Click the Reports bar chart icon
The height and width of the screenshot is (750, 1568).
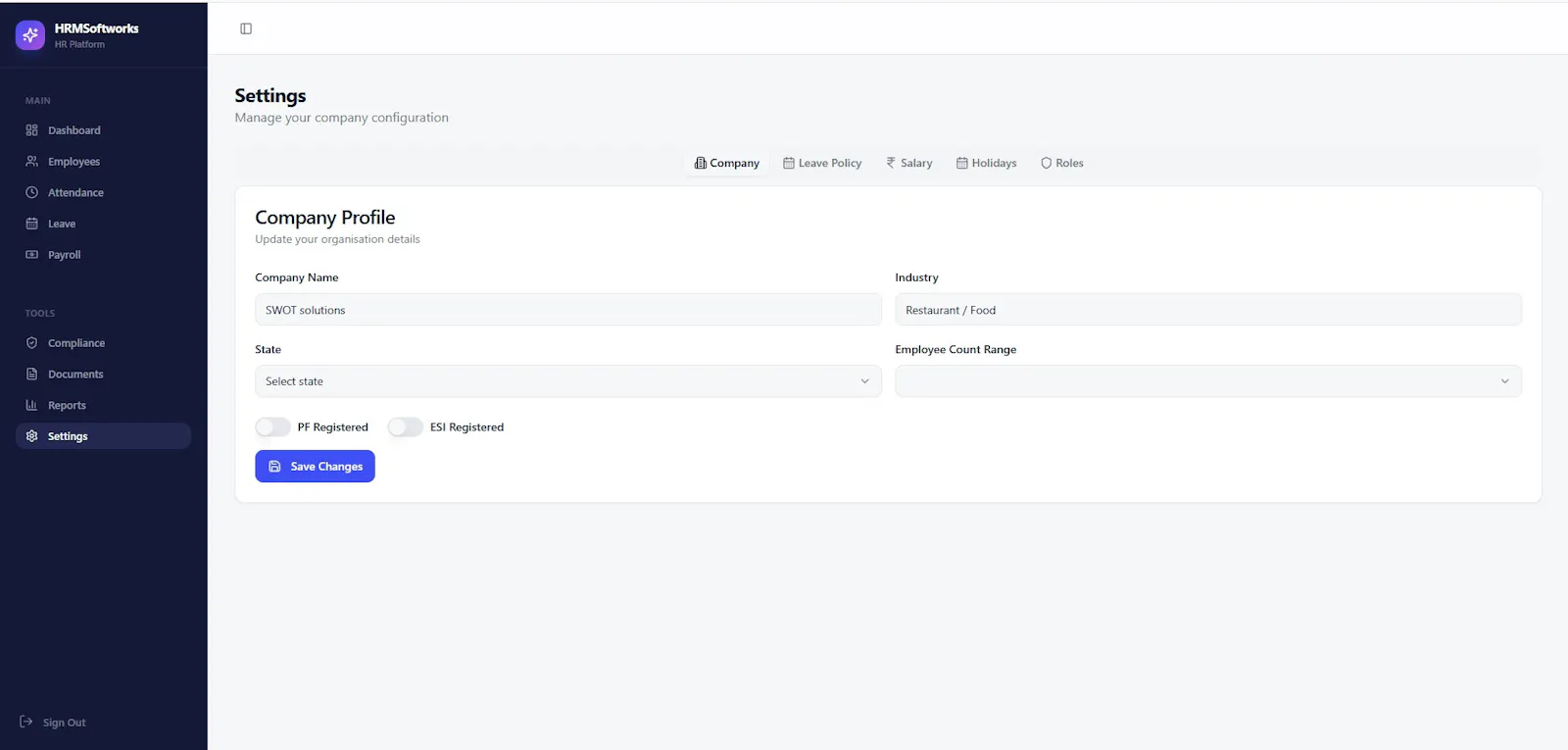coord(31,405)
